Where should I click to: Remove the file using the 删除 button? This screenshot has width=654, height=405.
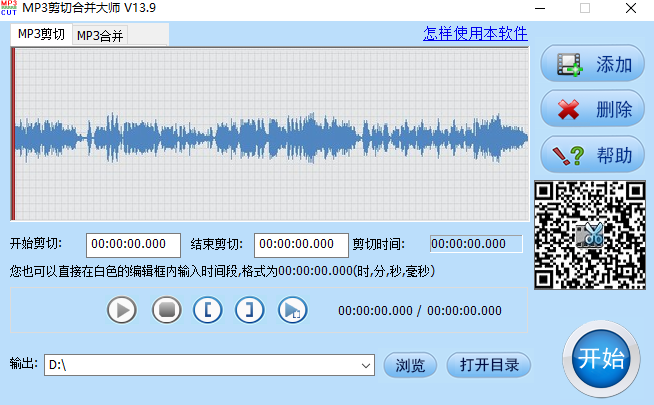point(593,109)
